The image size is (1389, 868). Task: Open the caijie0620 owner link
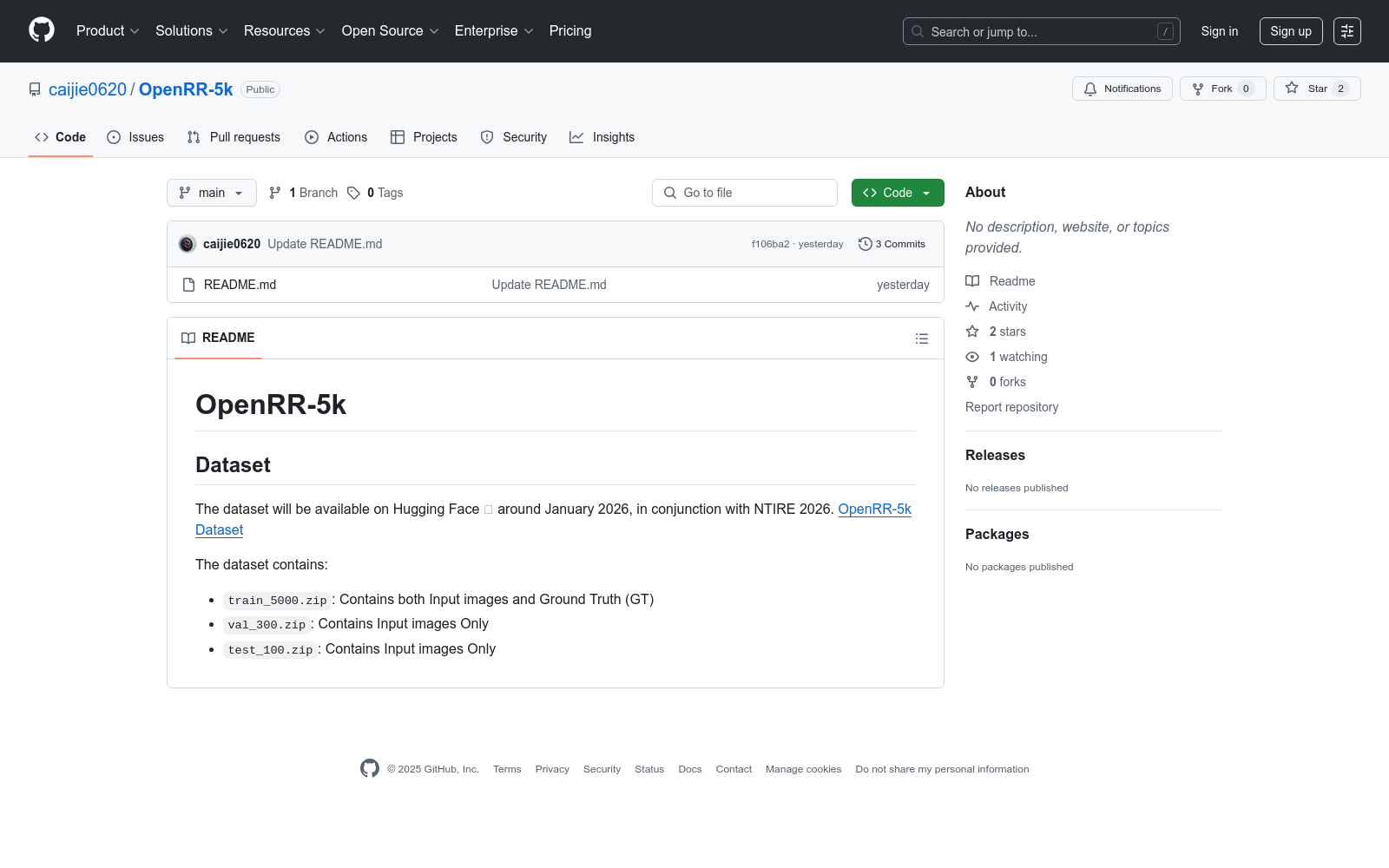(88, 89)
